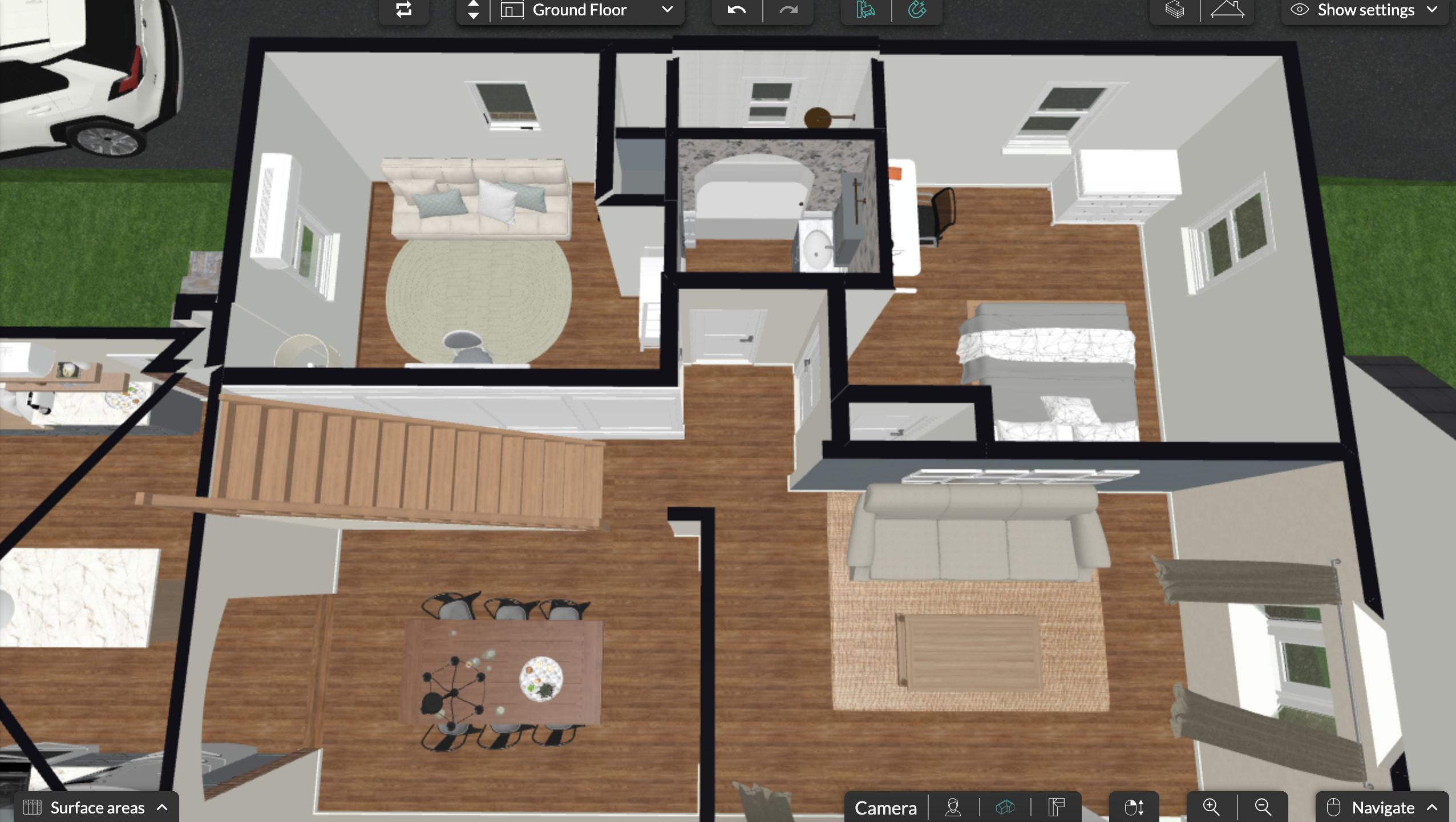Switch to 2D floor plan camera view
Image resolution: width=1456 pixels, height=822 pixels.
click(1056, 807)
